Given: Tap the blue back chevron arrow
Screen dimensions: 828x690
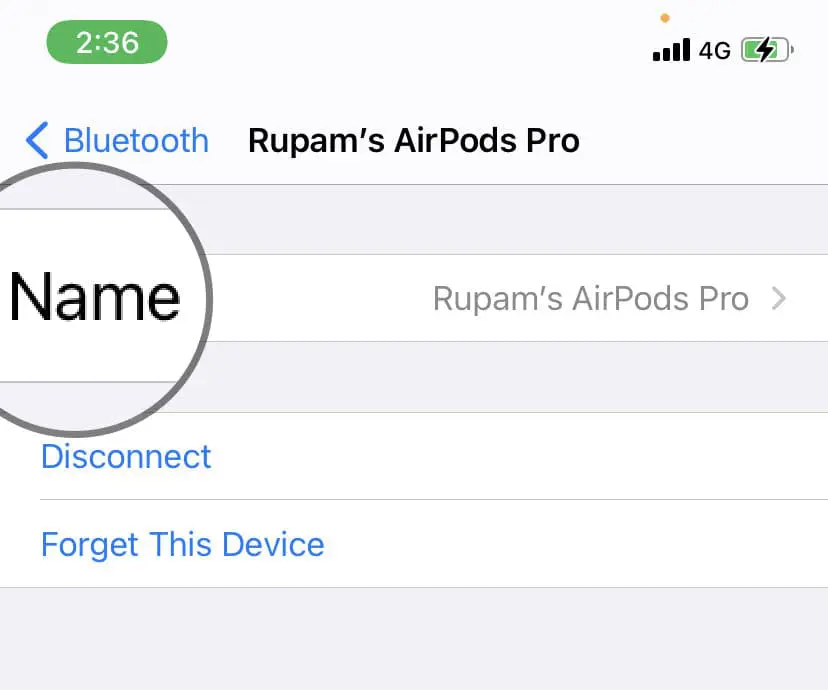Looking at the screenshot, I should tap(37, 140).
